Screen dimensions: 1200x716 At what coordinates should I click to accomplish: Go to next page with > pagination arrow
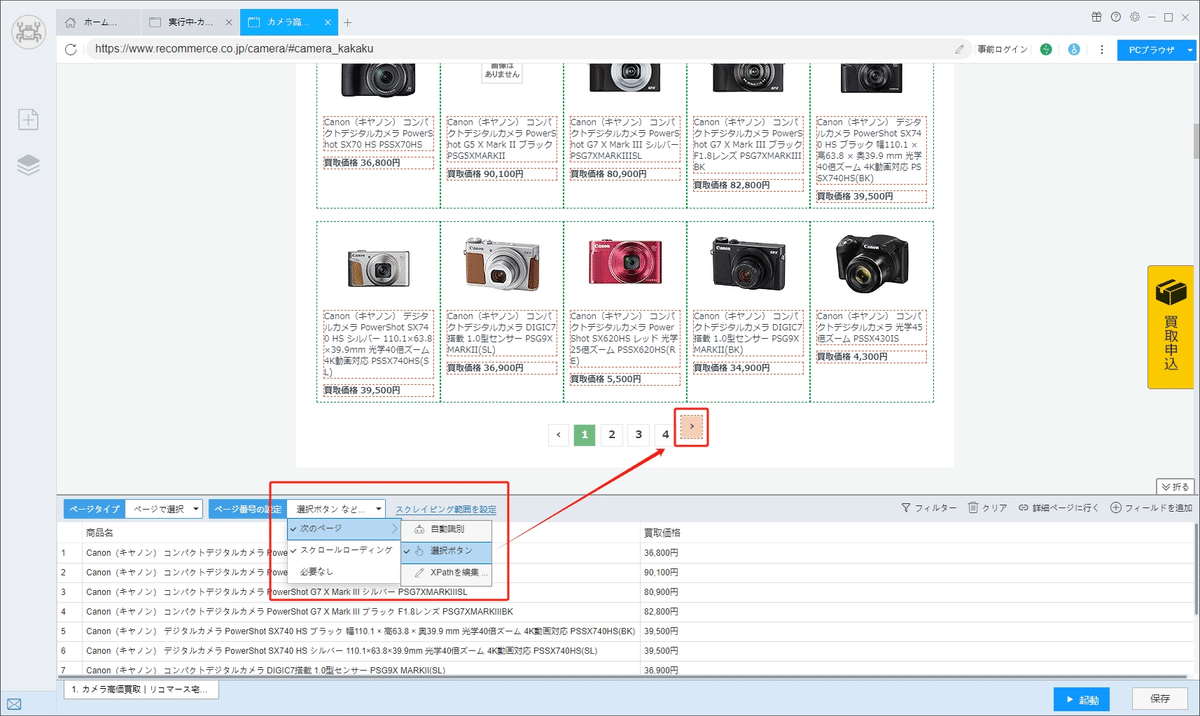pyautogui.click(x=693, y=428)
